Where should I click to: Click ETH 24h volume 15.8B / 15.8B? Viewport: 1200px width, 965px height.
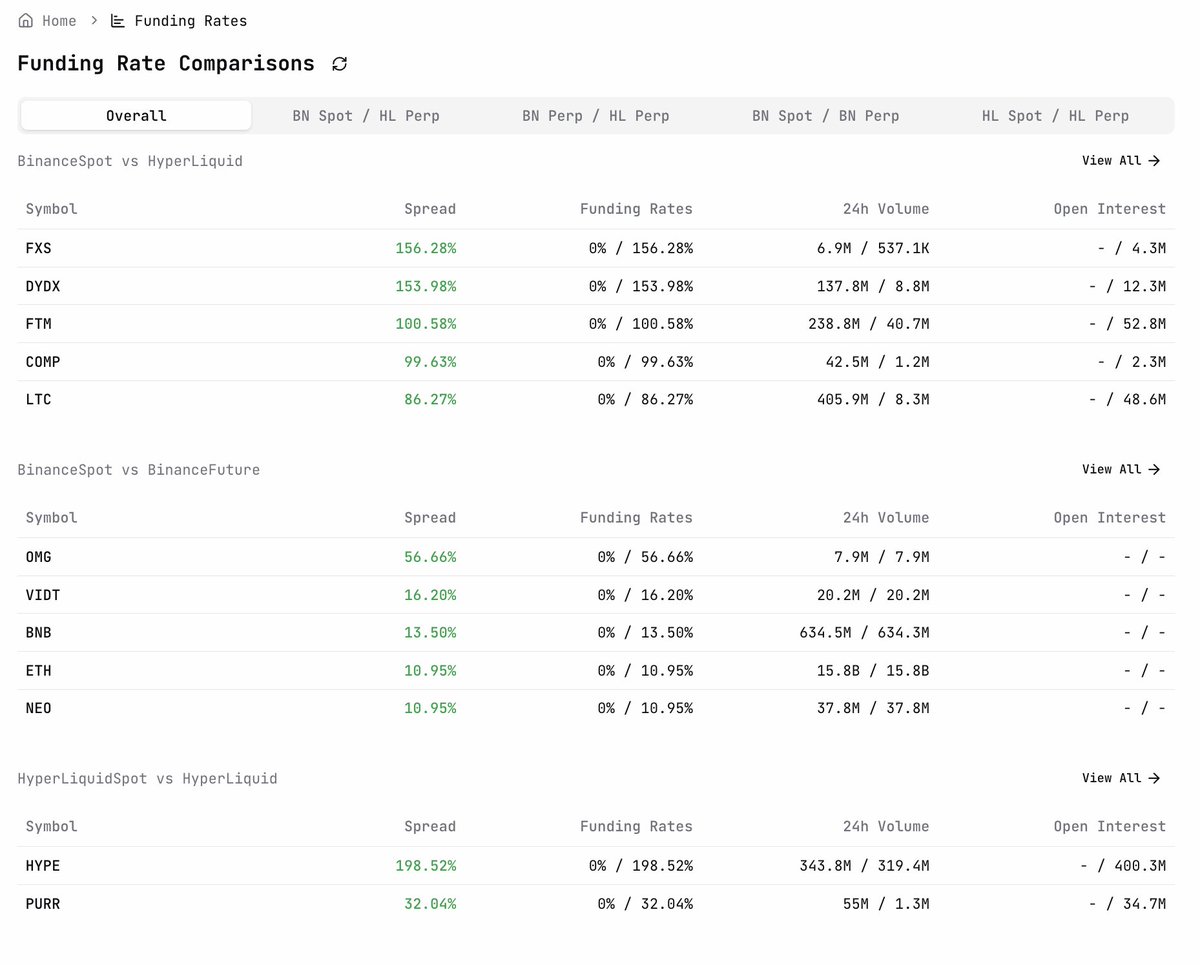point(873,670)
